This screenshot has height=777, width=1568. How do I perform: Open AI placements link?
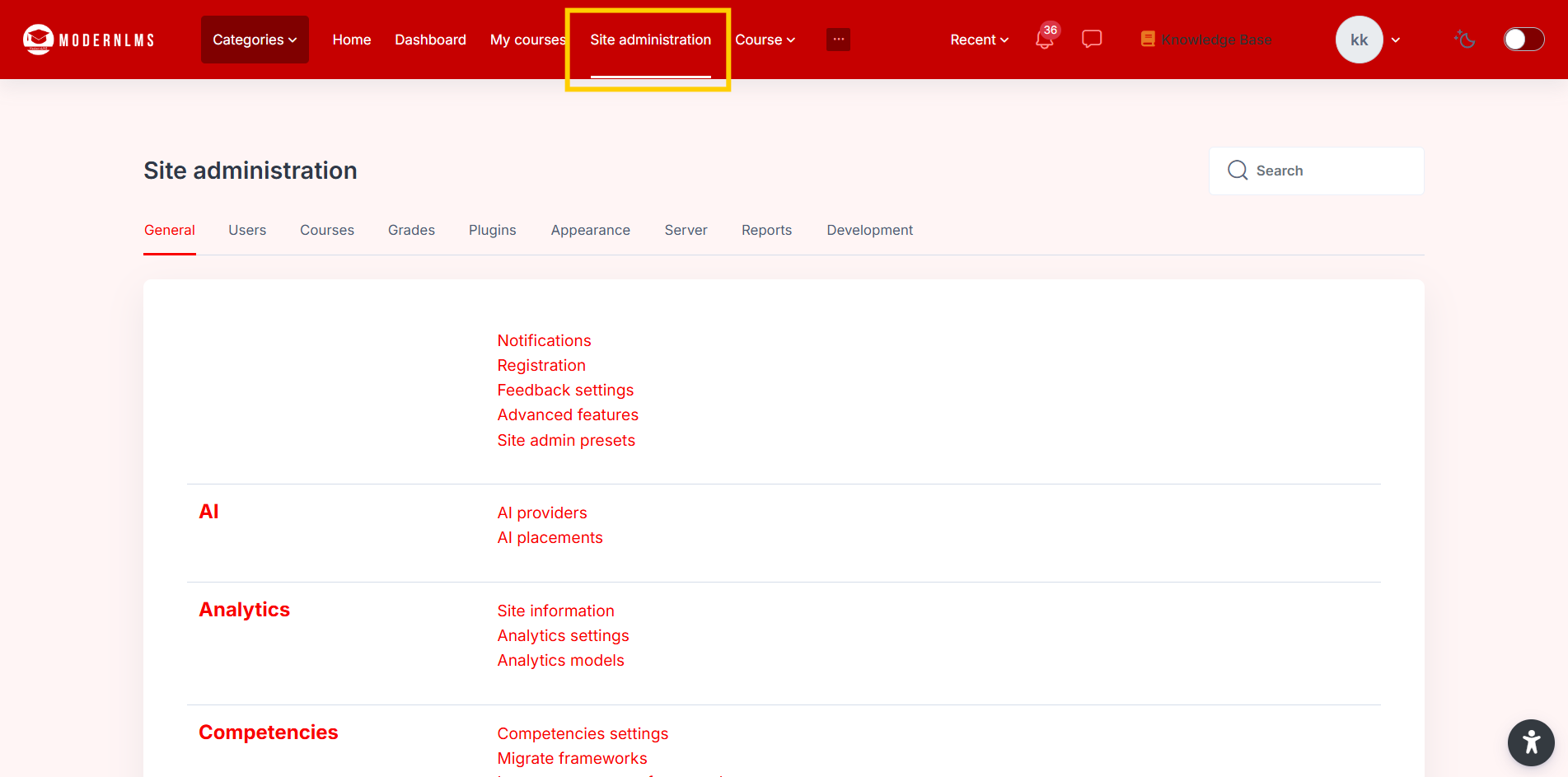[x=550, y=537]
